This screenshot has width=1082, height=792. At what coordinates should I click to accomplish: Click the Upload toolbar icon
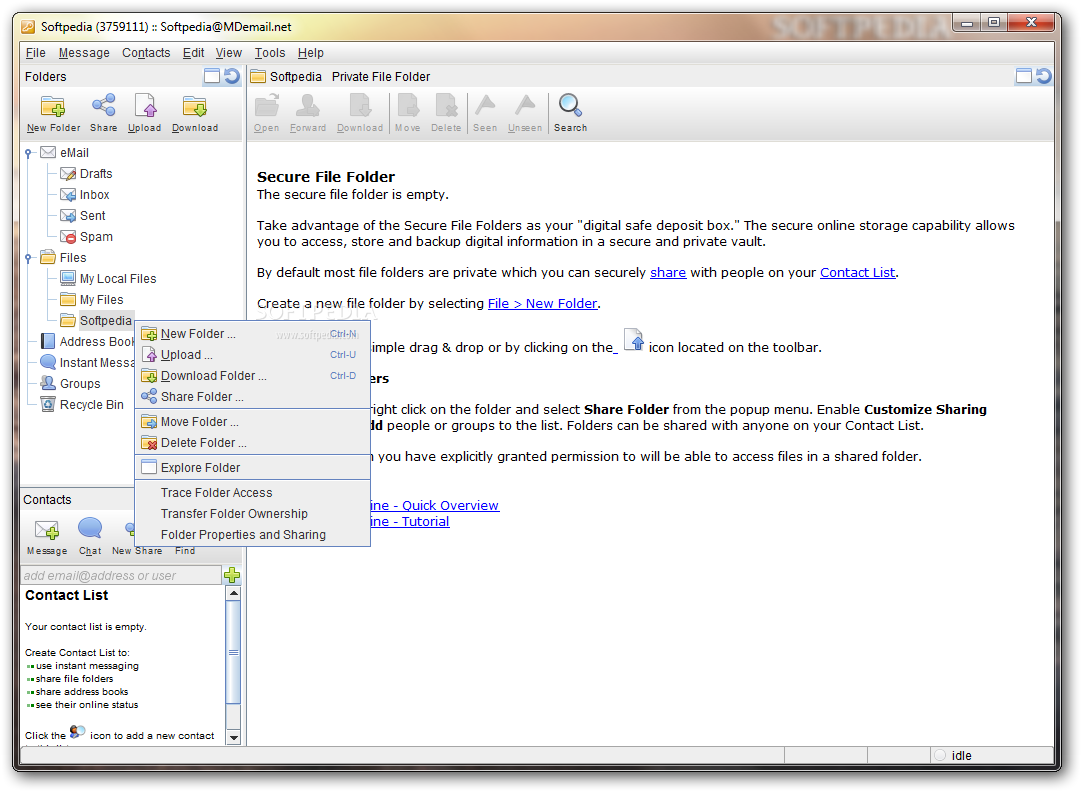tap(145, 106)
